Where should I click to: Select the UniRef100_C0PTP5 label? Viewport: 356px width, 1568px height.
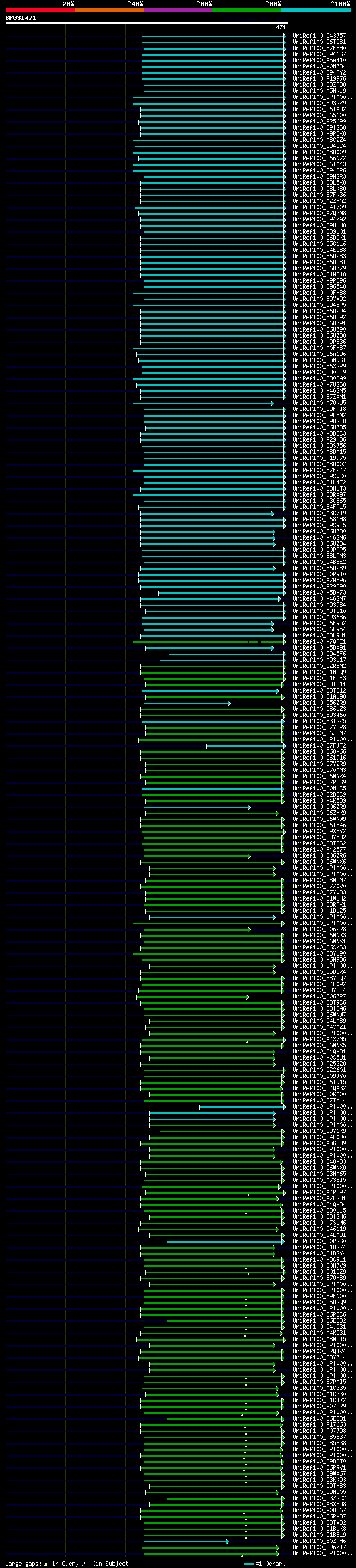click(x=319, y=550)
